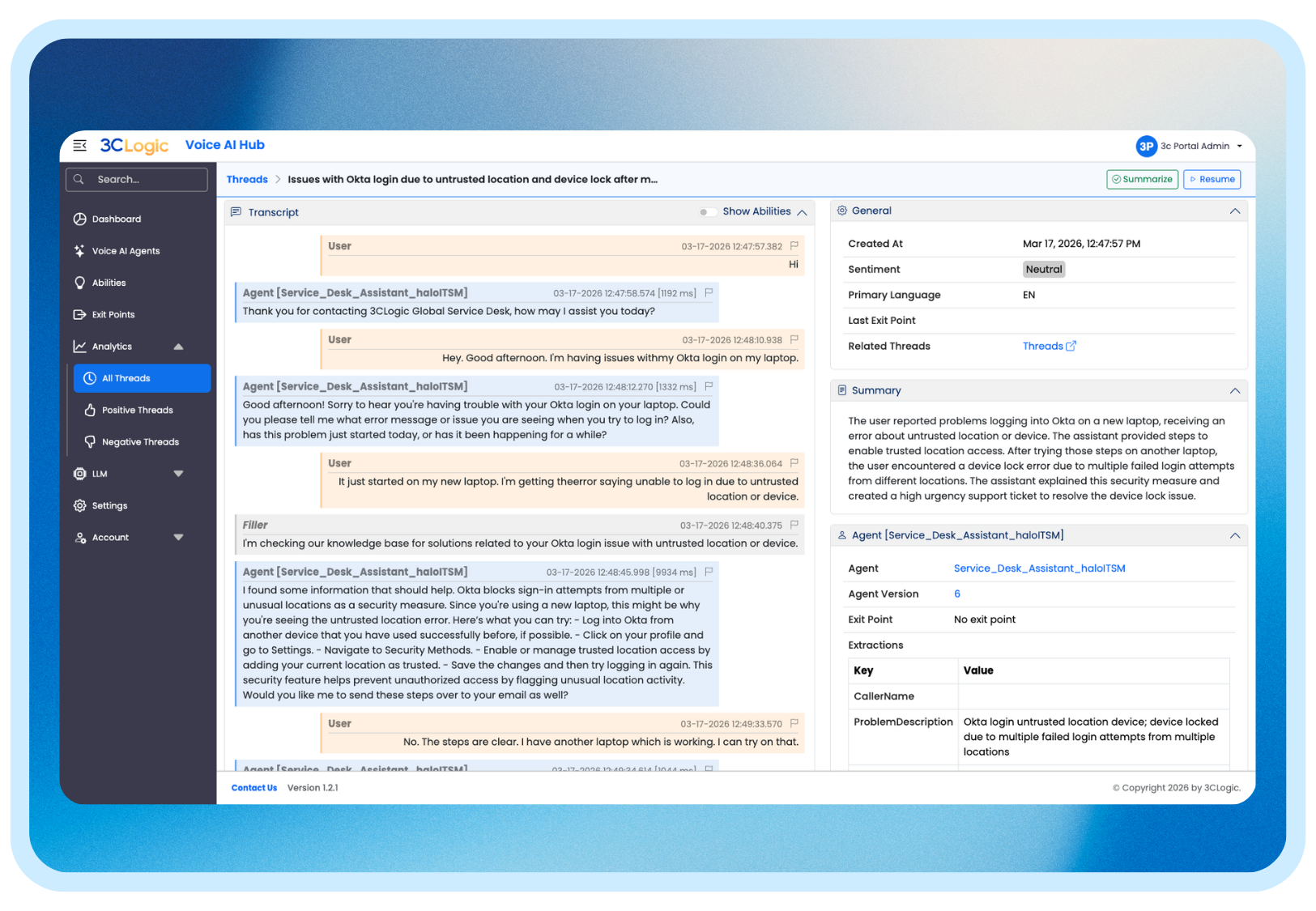Click the 3P user avatar icon
1316x911 pixels.
click(1146, 146)
